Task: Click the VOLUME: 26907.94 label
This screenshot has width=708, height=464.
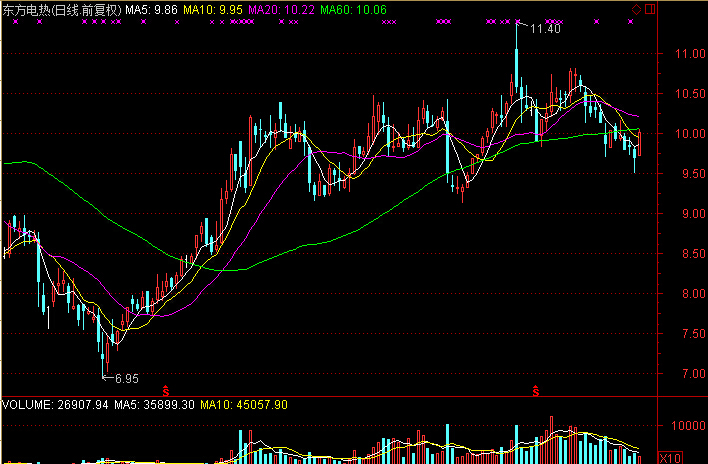Action: 55,405
